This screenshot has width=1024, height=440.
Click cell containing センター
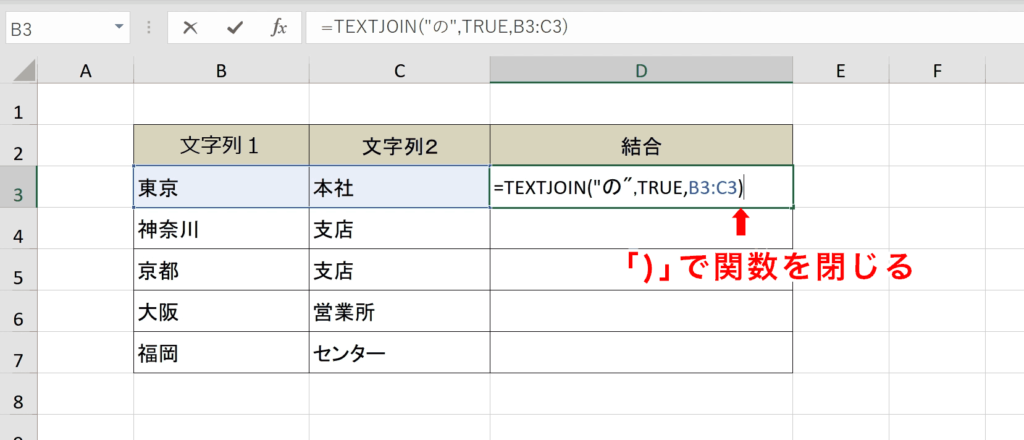[399, 354]
